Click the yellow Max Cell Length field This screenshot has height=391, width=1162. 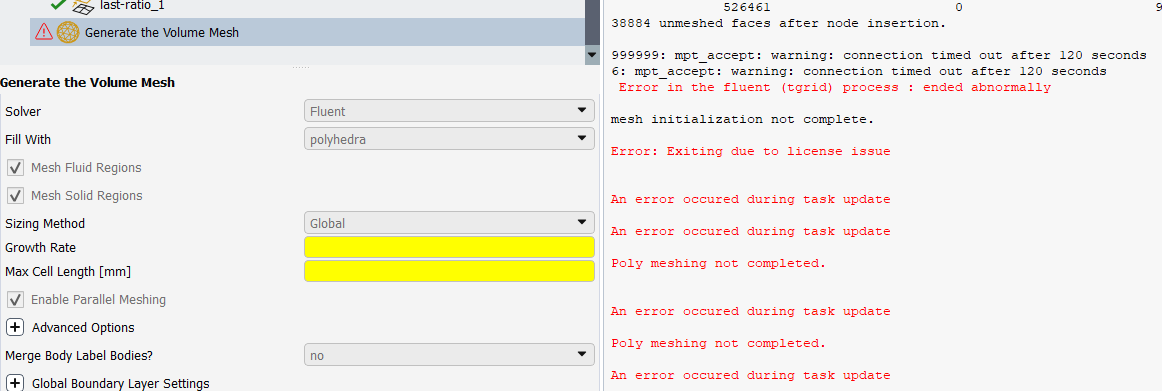point(449,271)
